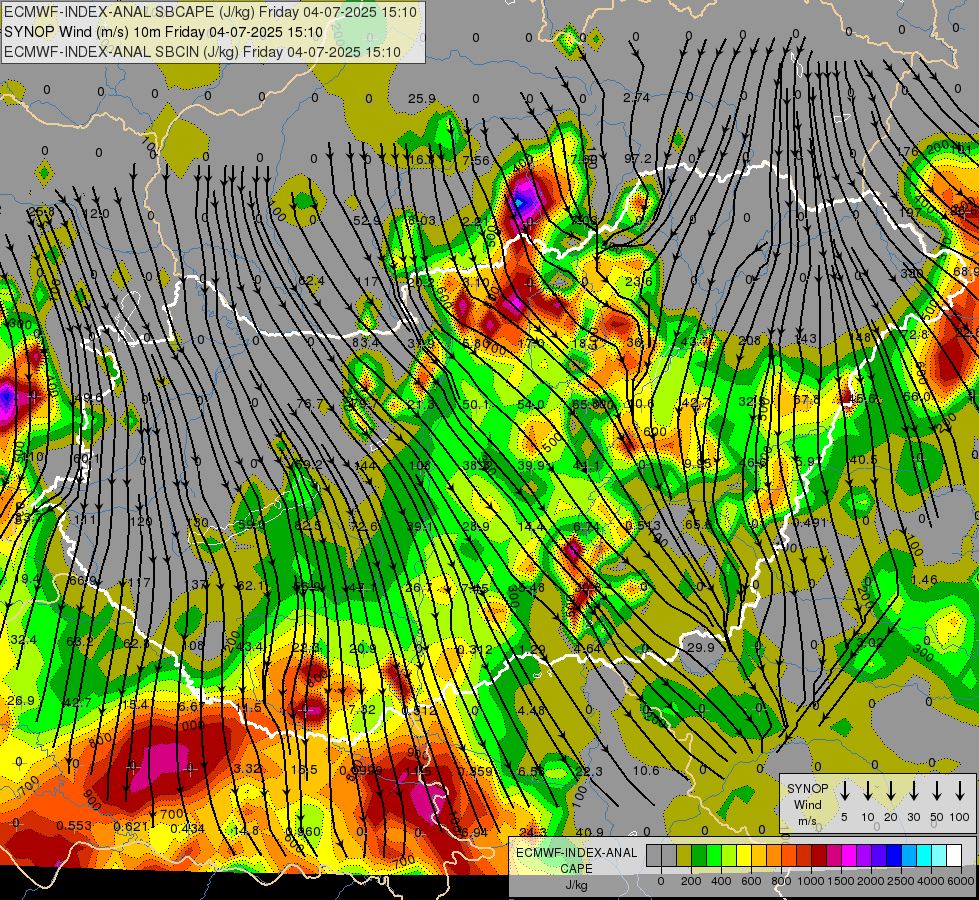
Task: Click the J/kg unit label in legend
Action: (576, 885)
